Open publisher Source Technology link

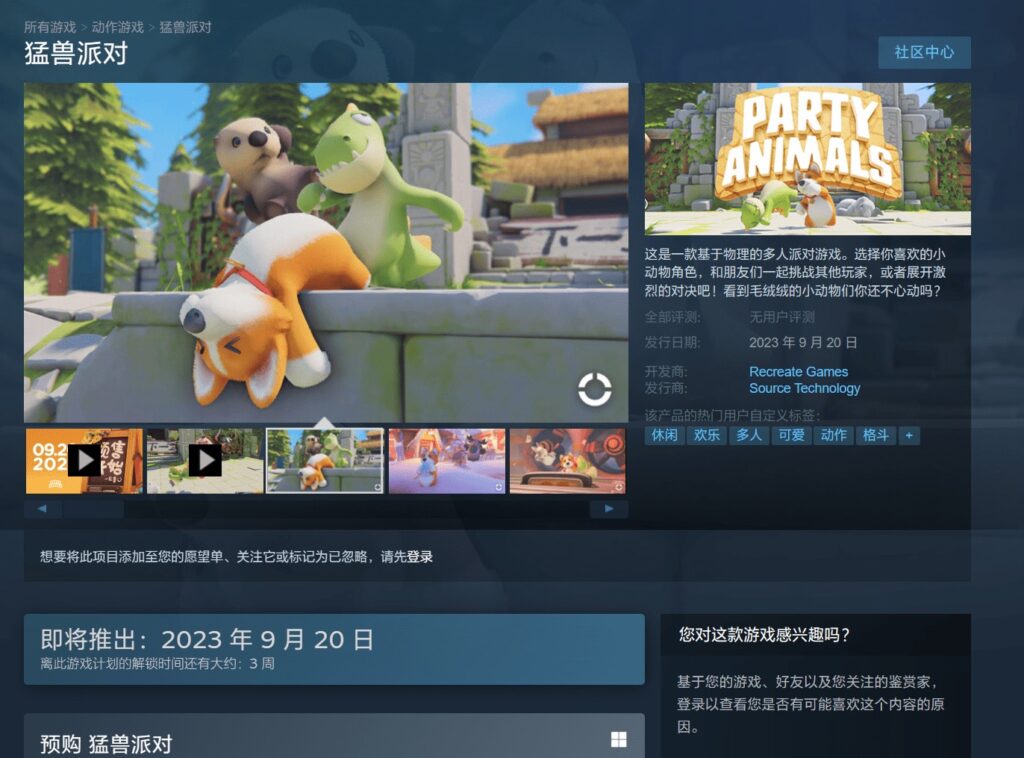[804, 388]
